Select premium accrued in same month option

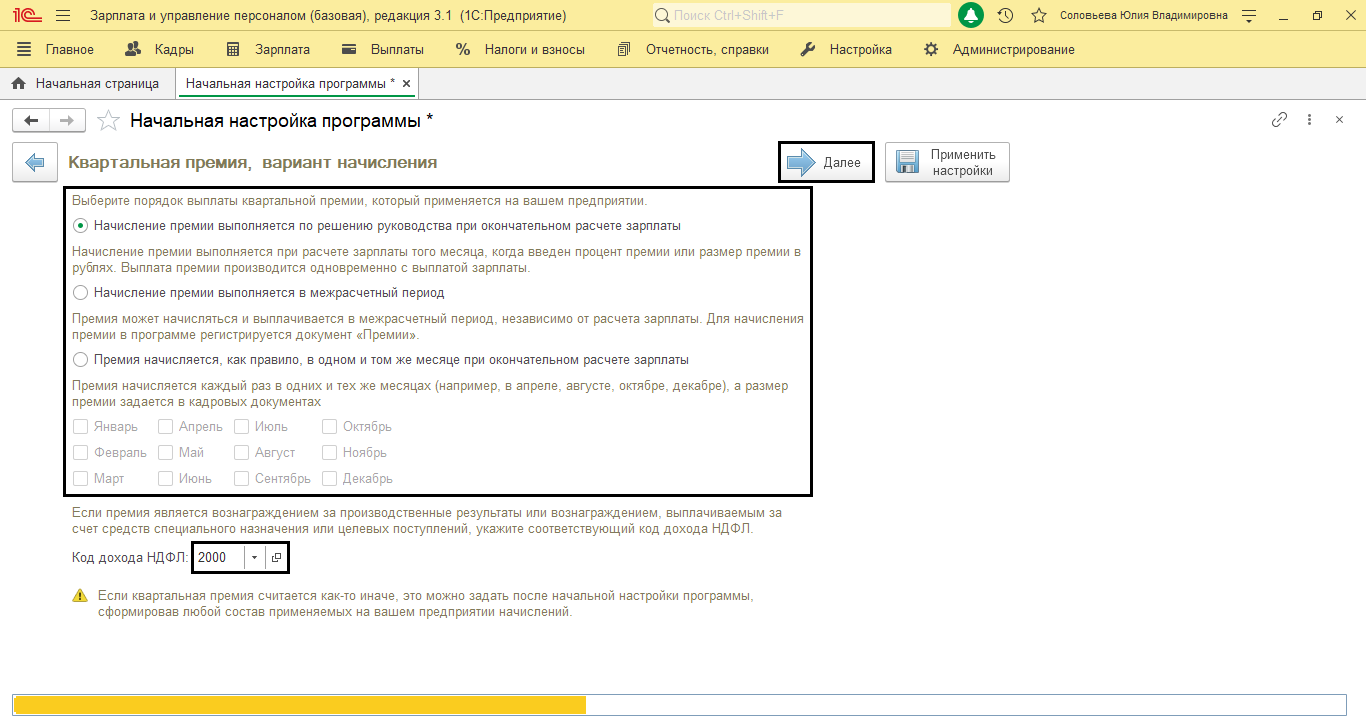pos(81,360)
